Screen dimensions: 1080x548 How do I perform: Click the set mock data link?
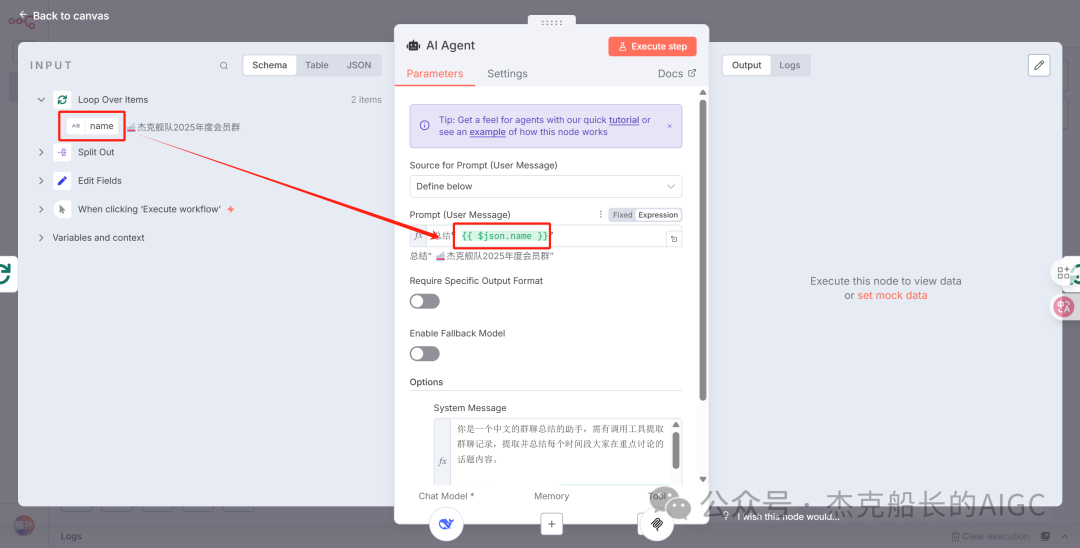pyautogui.click(x=892, y=295)
